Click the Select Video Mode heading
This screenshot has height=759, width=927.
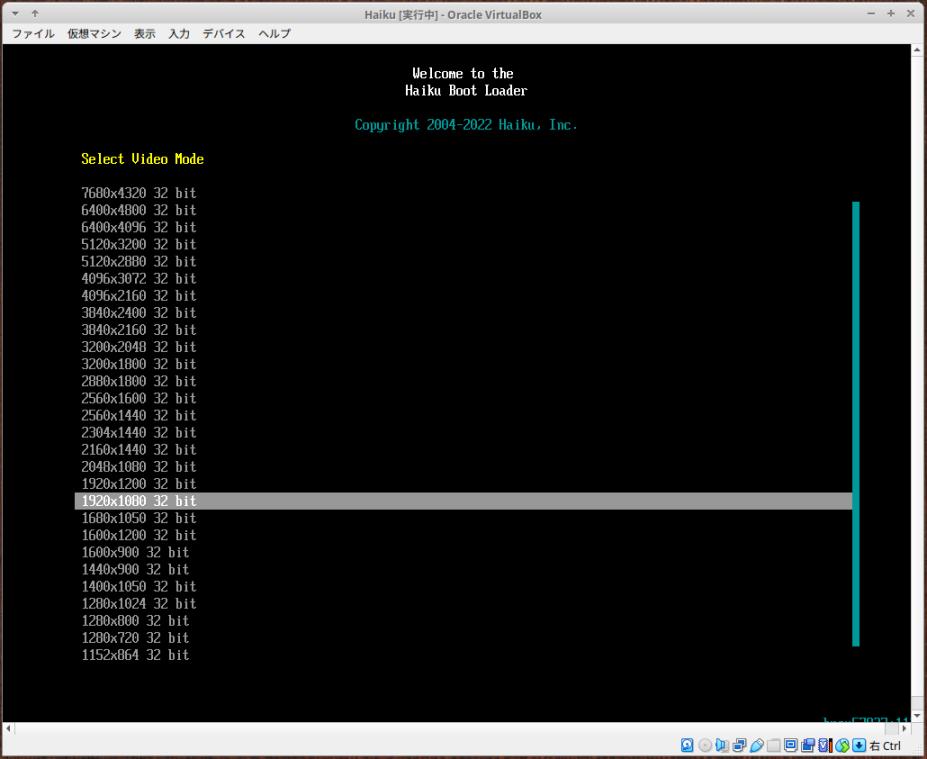point(142,159)
